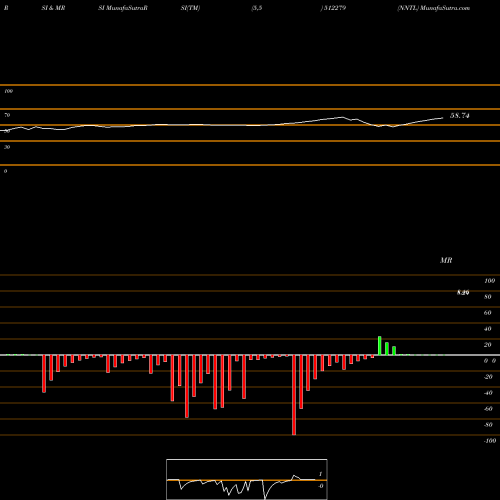Click the '(NNTL) MunafaSutra.com' label
This screenshot has width=500, height=500.
pos(434,8)
